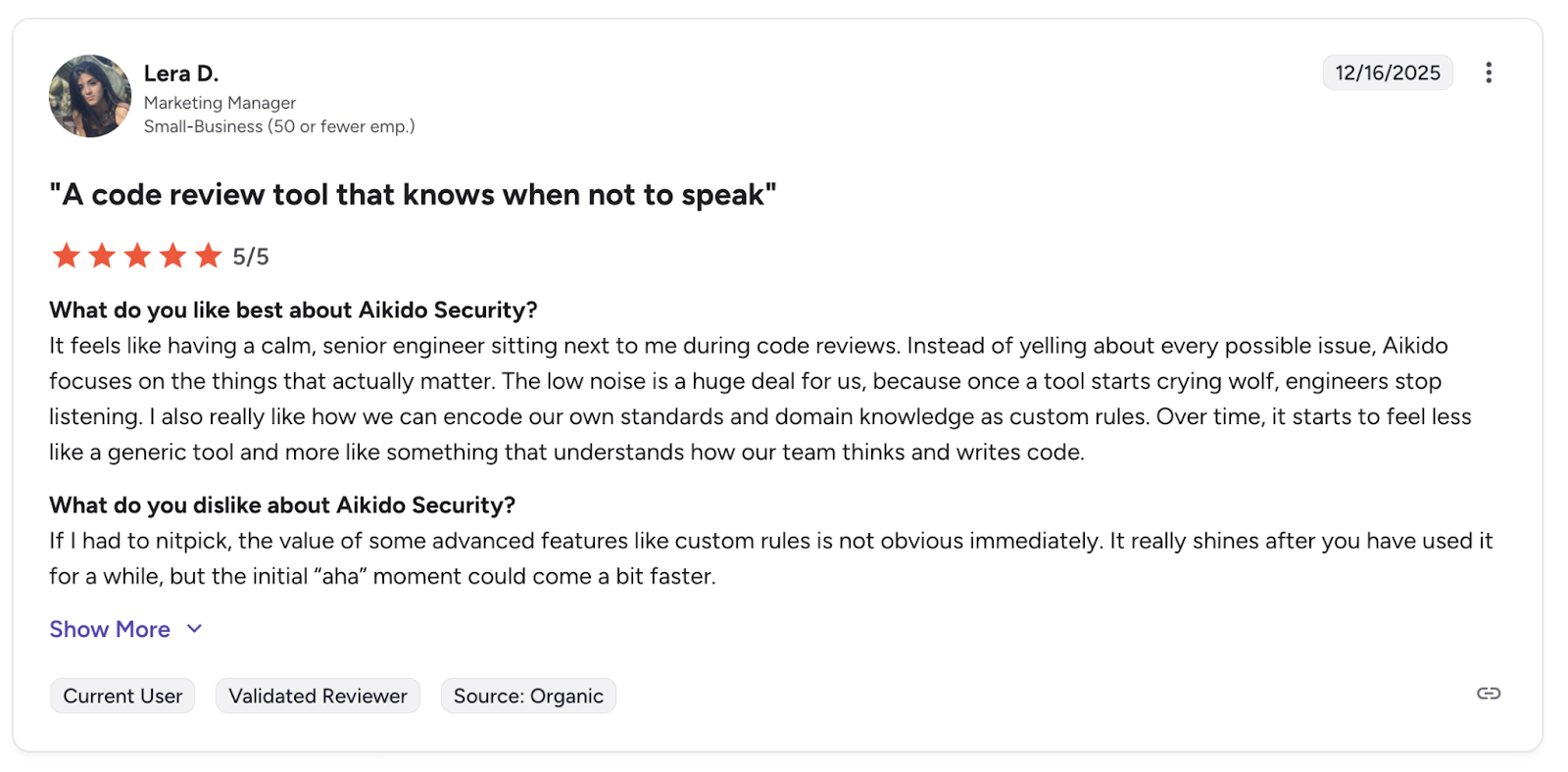1568x772 pixels.
Task: Expand the full review with Show More
Action: (110, 628)
